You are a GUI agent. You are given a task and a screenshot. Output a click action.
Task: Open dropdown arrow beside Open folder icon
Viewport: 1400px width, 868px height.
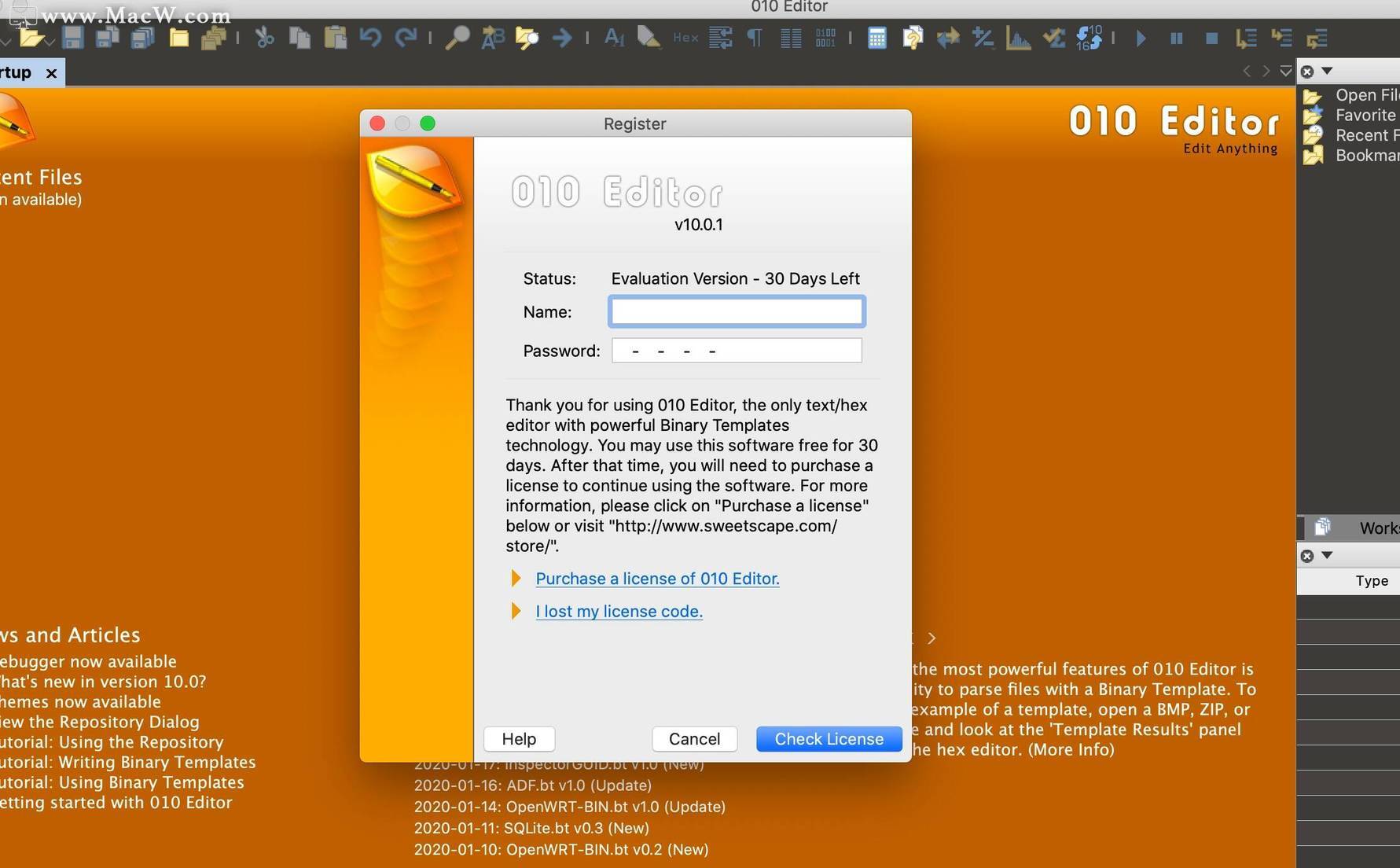(x=49, y=41)
